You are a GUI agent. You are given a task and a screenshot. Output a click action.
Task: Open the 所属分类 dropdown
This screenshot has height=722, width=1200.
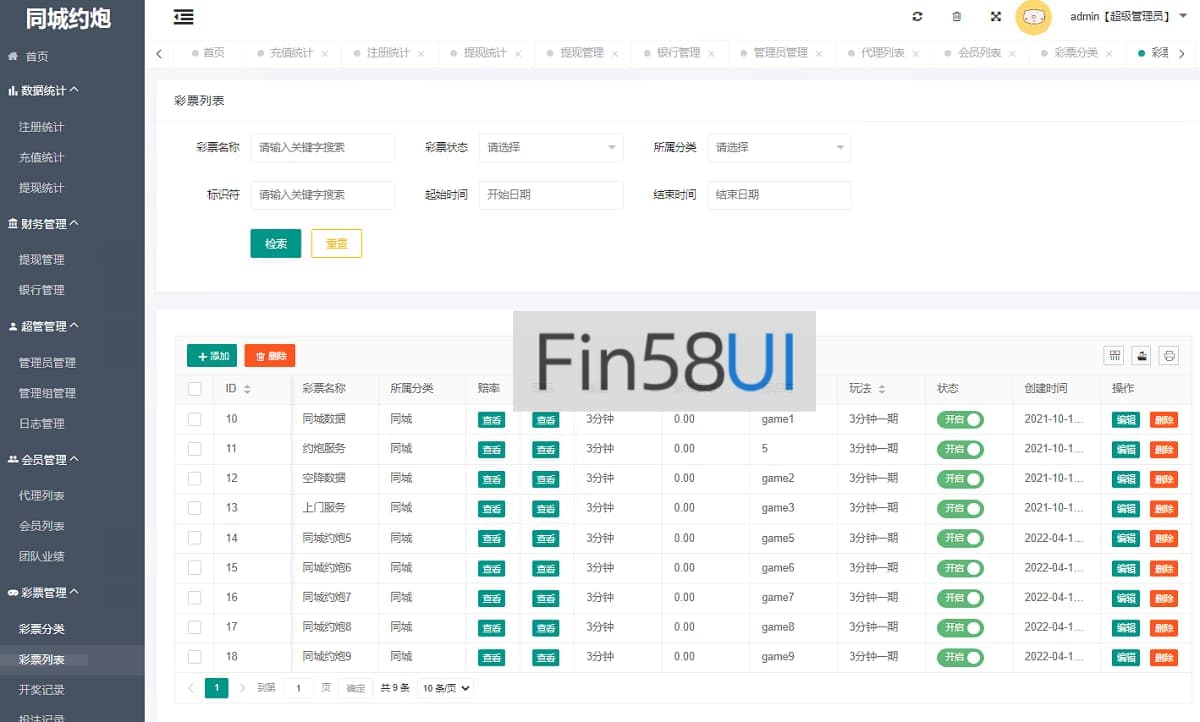[x=779, y=148]
